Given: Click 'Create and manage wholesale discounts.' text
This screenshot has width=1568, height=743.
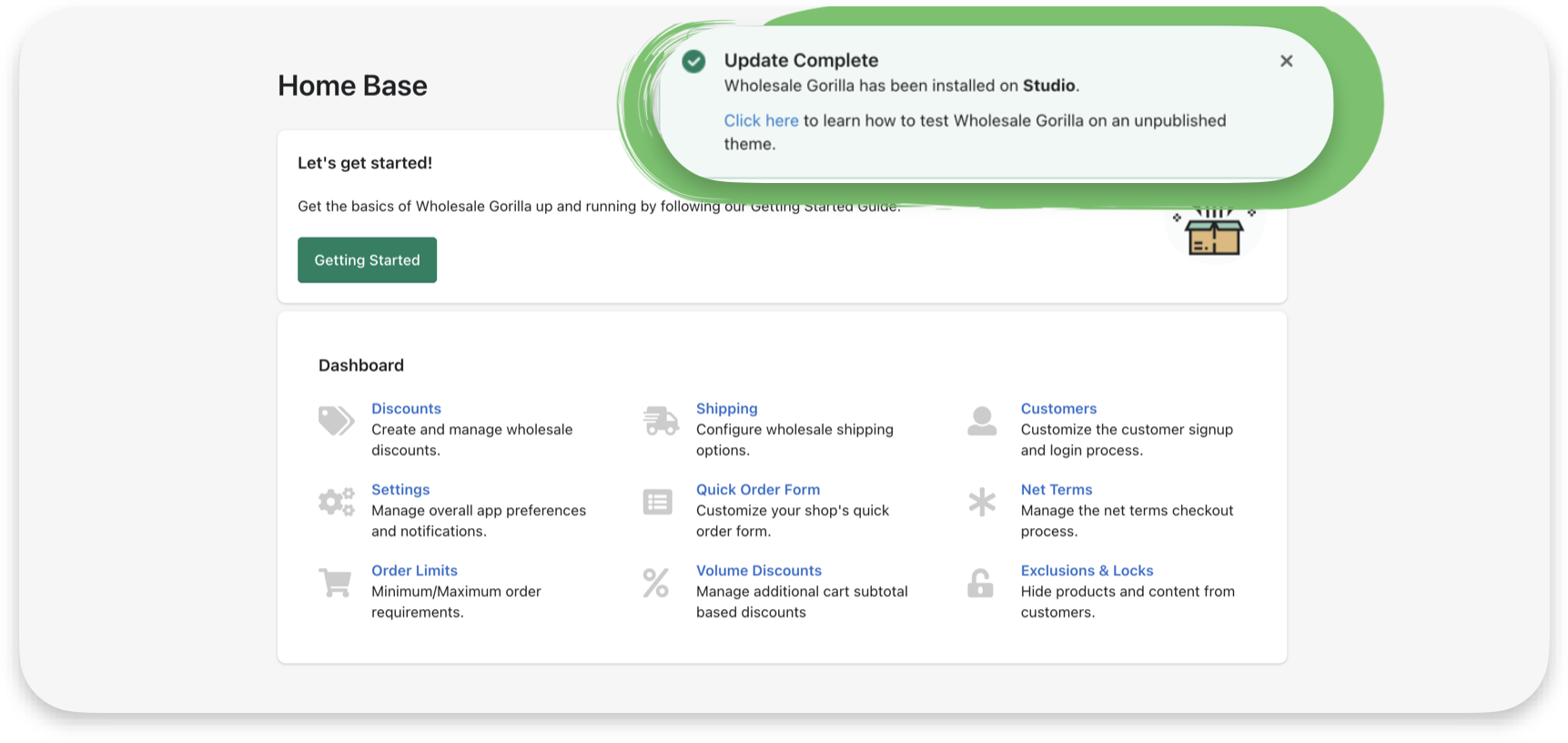Looking at the screenshot, I should point(471,440).
